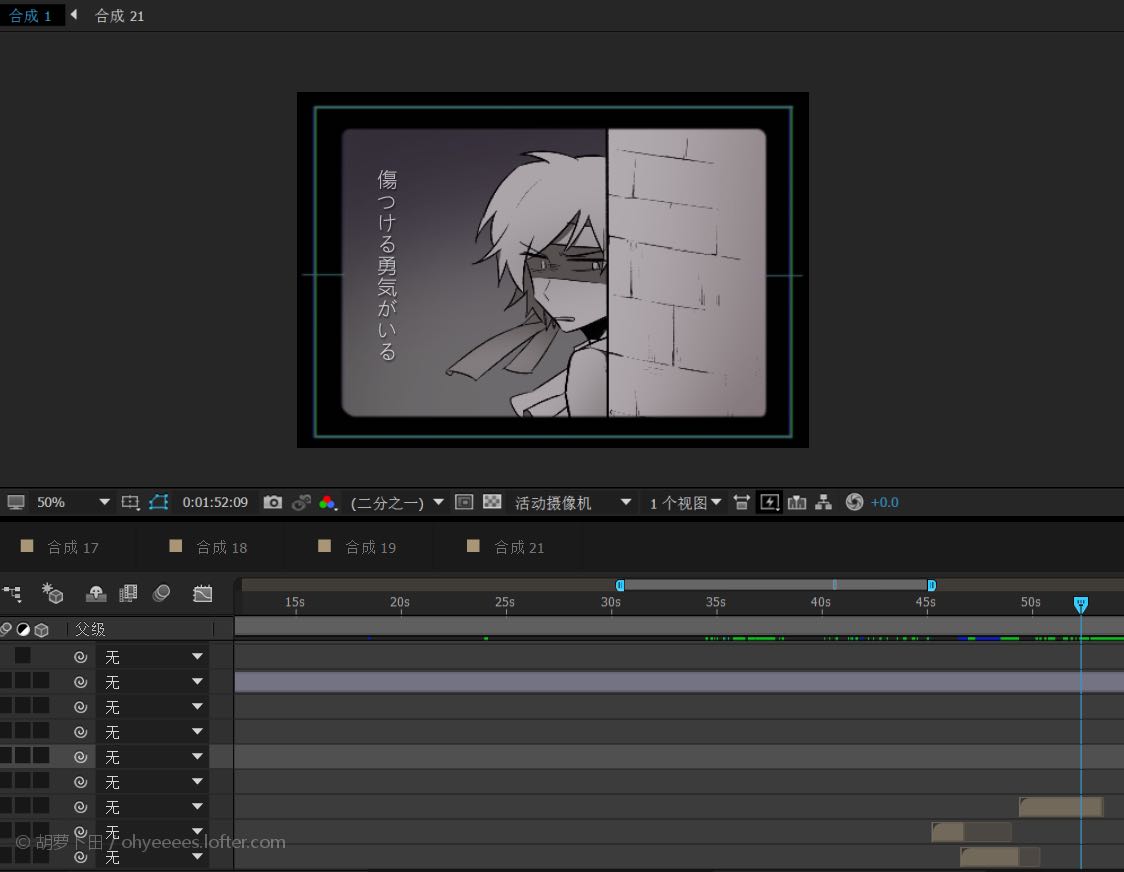Enable Draft 3D icon in timeline
The image size is (1124, 872).
(x=52, y=593)
